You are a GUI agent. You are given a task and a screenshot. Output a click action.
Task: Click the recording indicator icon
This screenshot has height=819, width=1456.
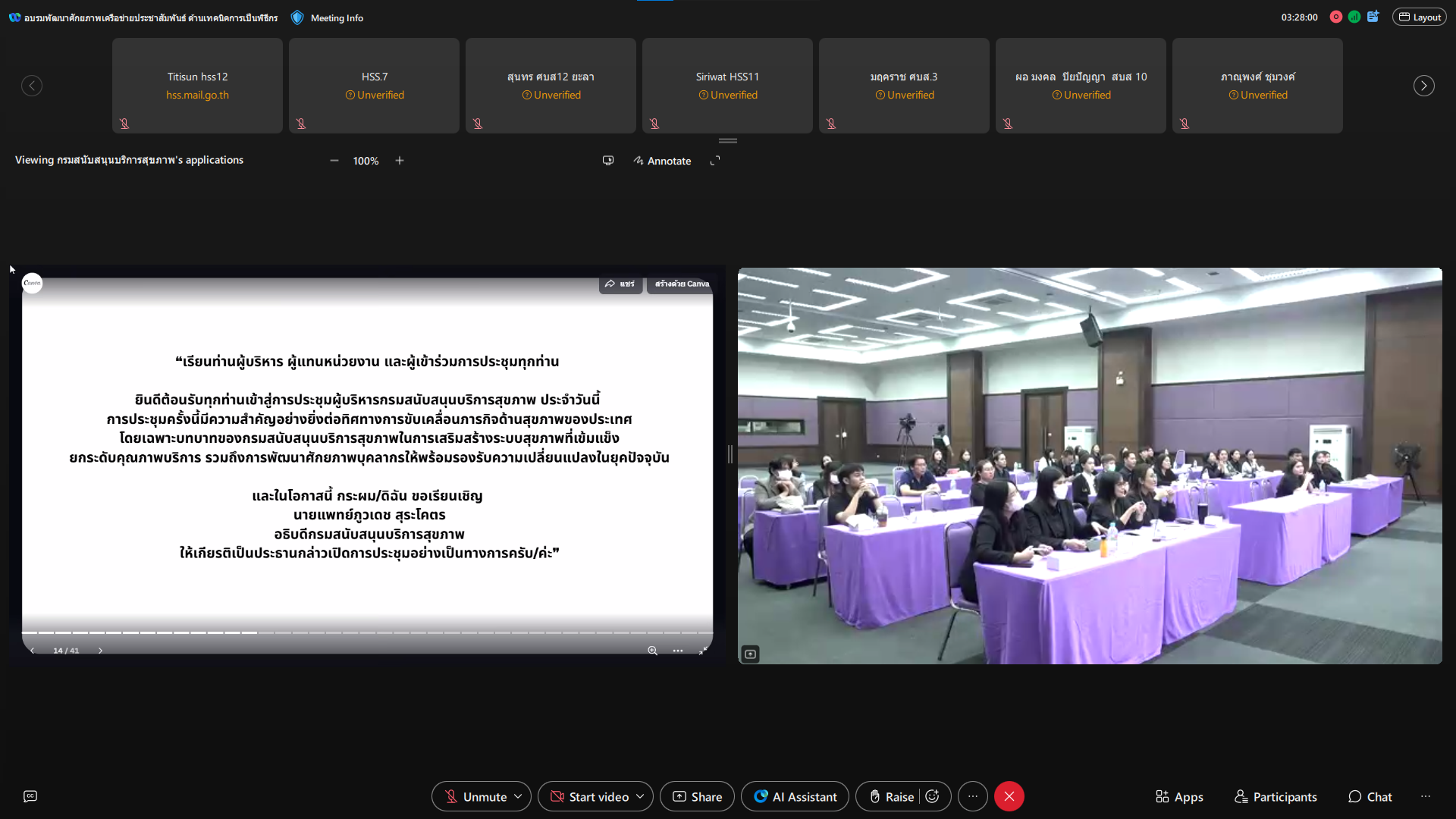(x=1336, y=17)
